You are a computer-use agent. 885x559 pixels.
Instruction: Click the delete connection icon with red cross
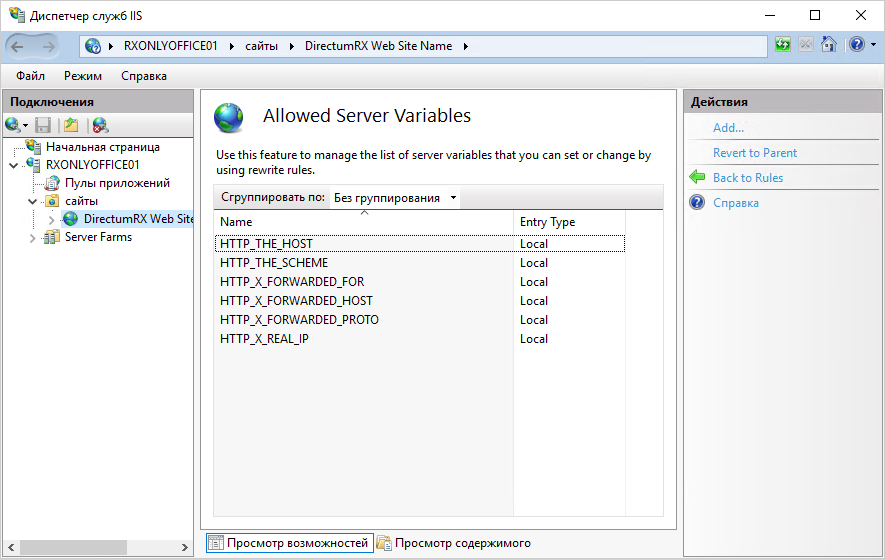(99, 125)
